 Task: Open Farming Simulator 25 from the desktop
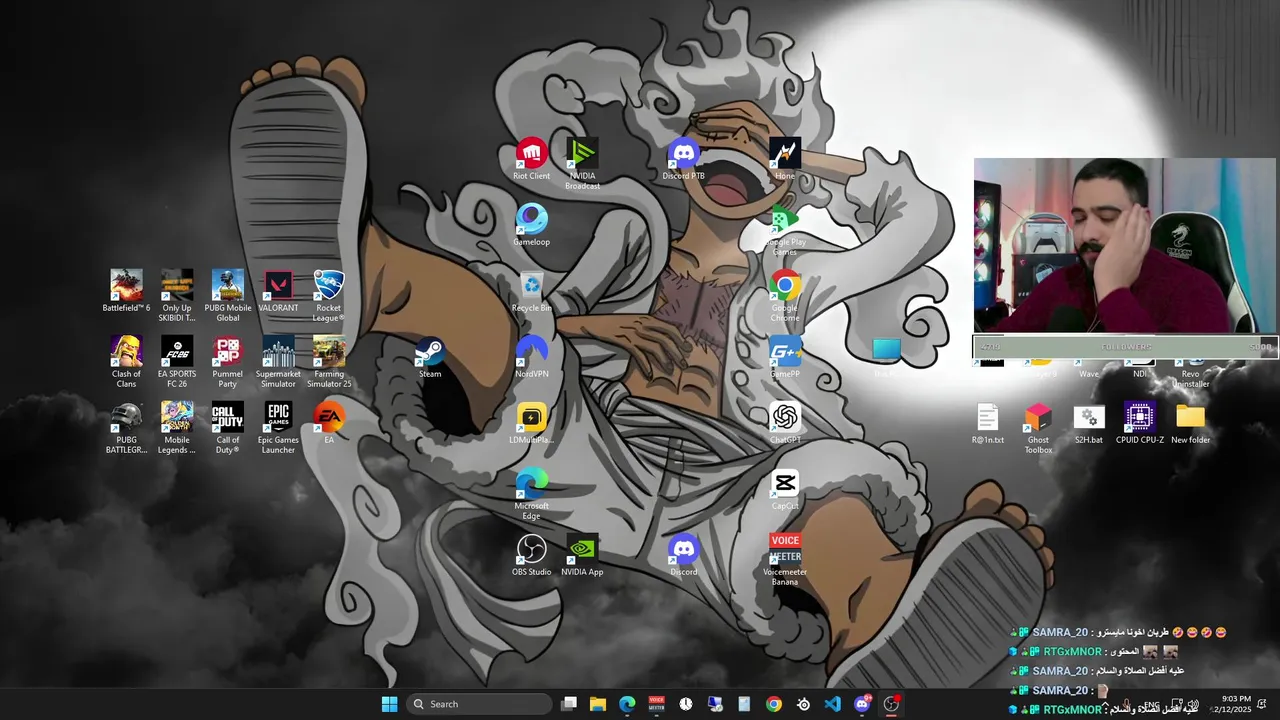329,362
